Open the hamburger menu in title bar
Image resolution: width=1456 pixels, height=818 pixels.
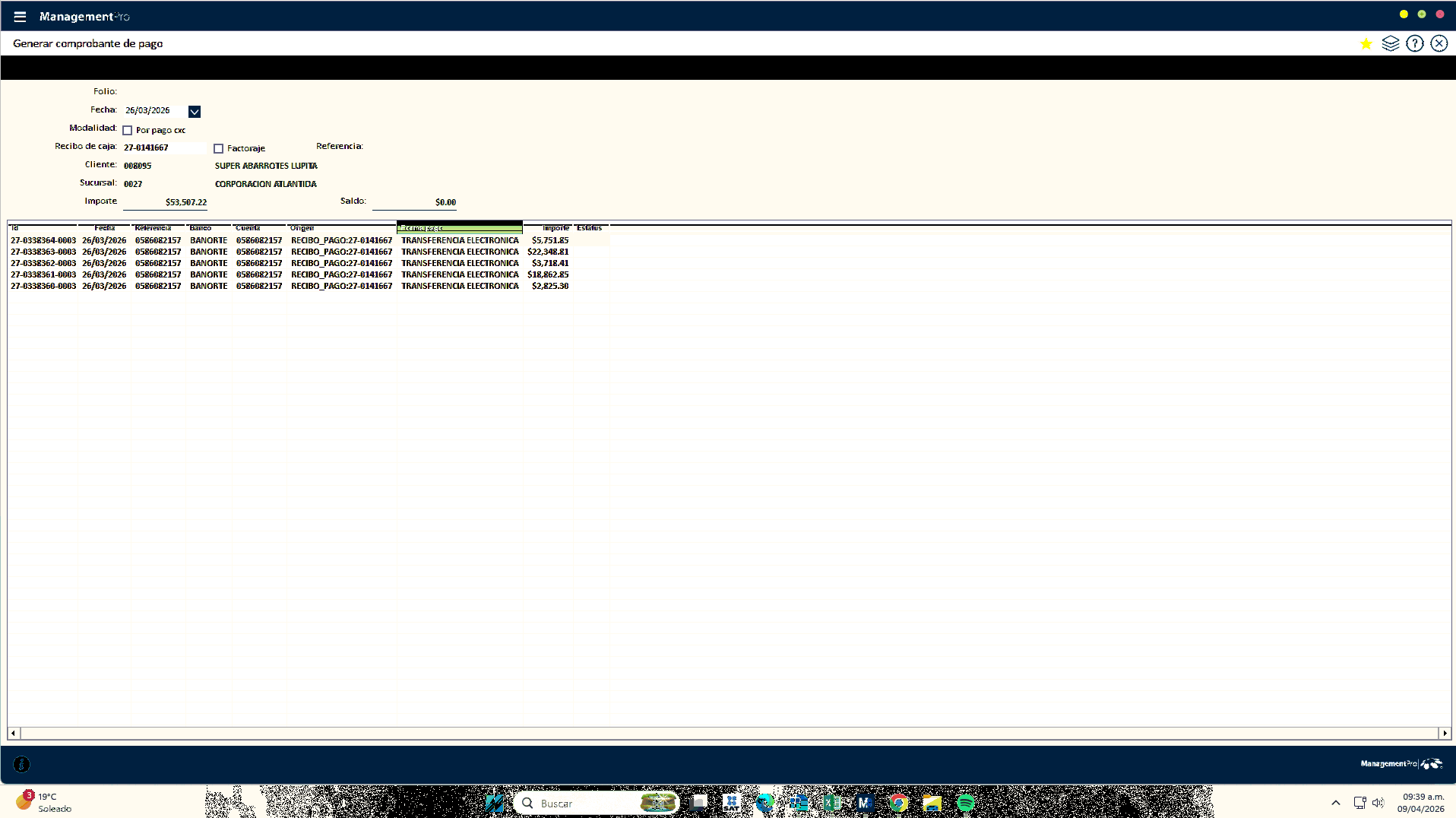pos(20,17)
